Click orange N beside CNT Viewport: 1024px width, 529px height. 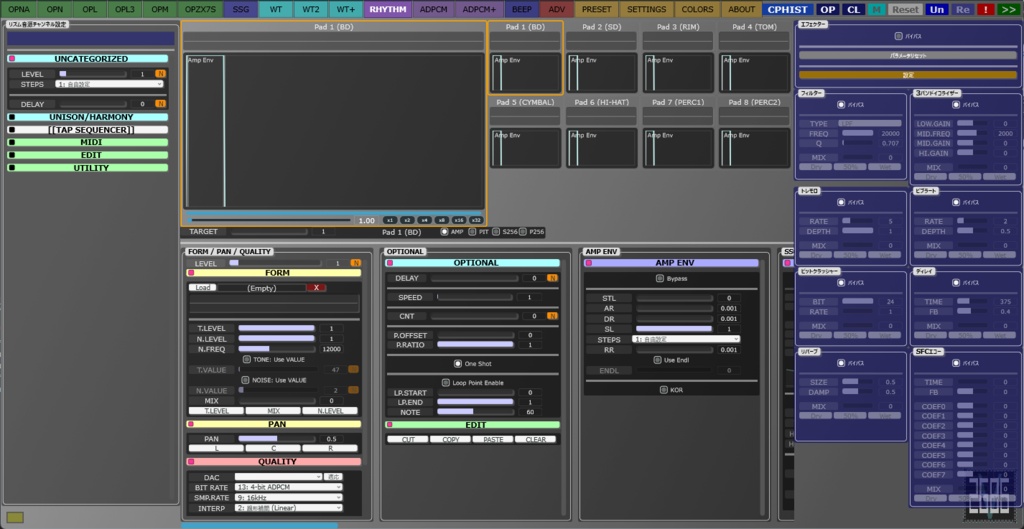coord(552,316)
